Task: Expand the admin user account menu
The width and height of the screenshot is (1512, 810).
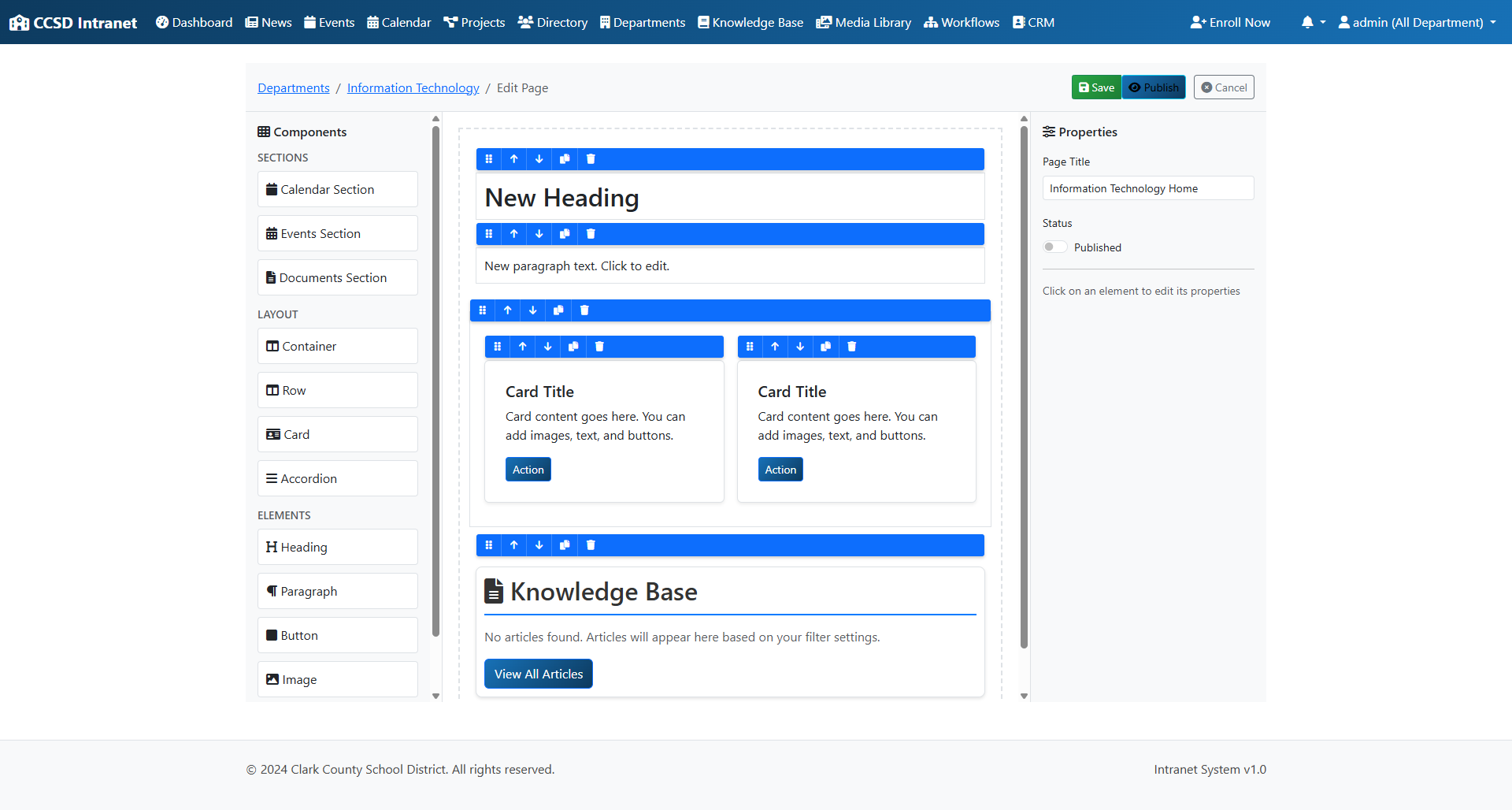Action: point(1417,22)
